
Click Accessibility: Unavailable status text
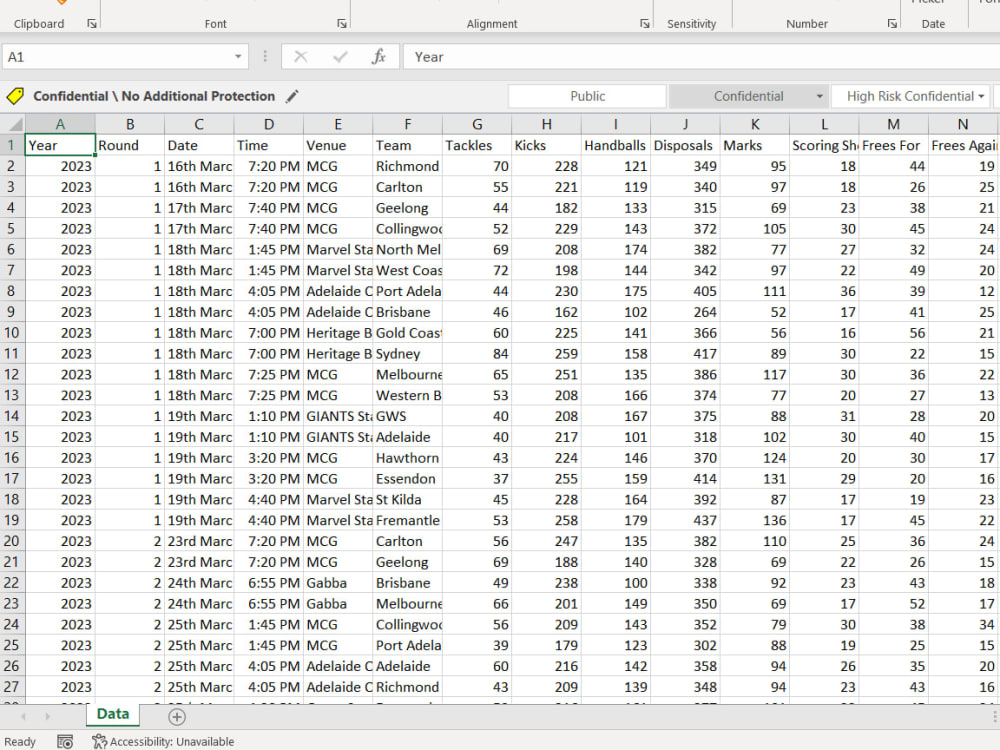click(x=172, y=742)
